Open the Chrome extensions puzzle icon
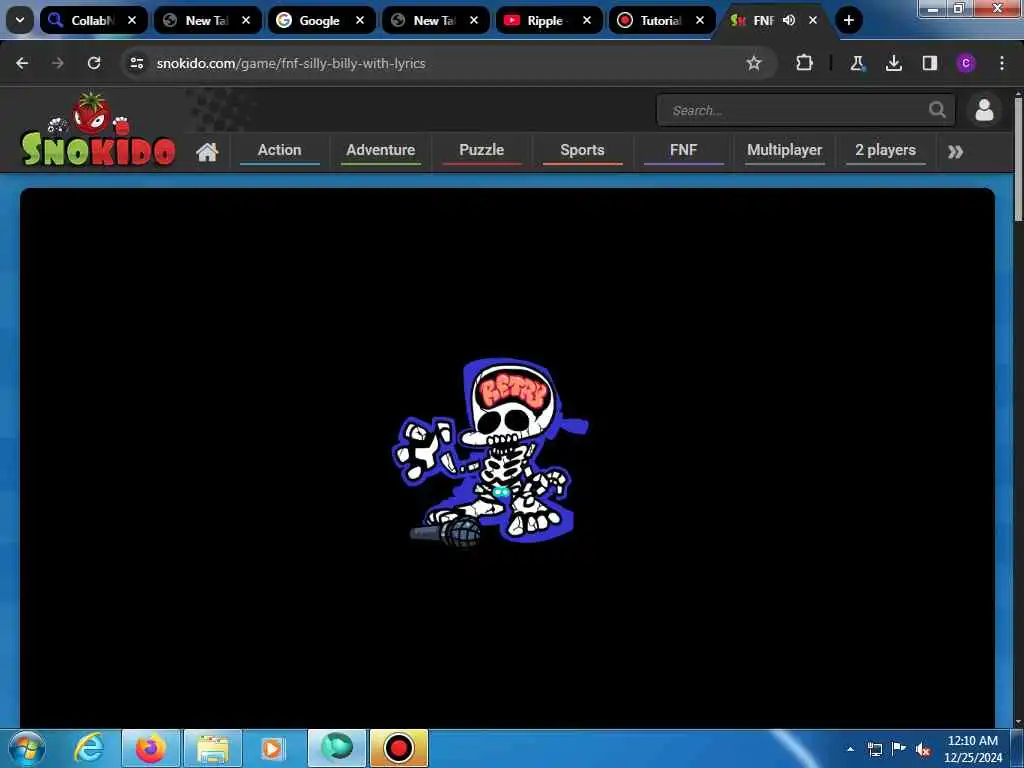Viewport: 1024px width, 768px height. 805,63
